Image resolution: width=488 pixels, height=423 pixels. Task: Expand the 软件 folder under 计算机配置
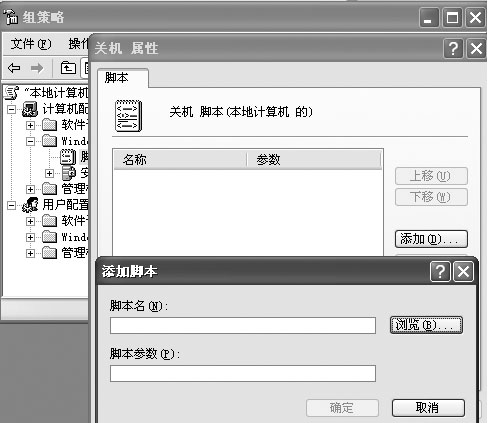coord(30,125)
